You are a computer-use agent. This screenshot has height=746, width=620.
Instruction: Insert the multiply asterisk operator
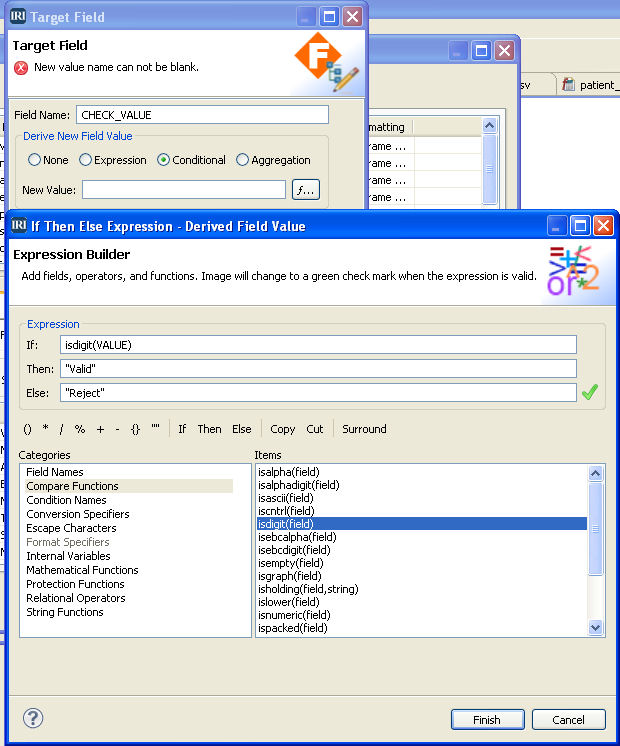46,429
